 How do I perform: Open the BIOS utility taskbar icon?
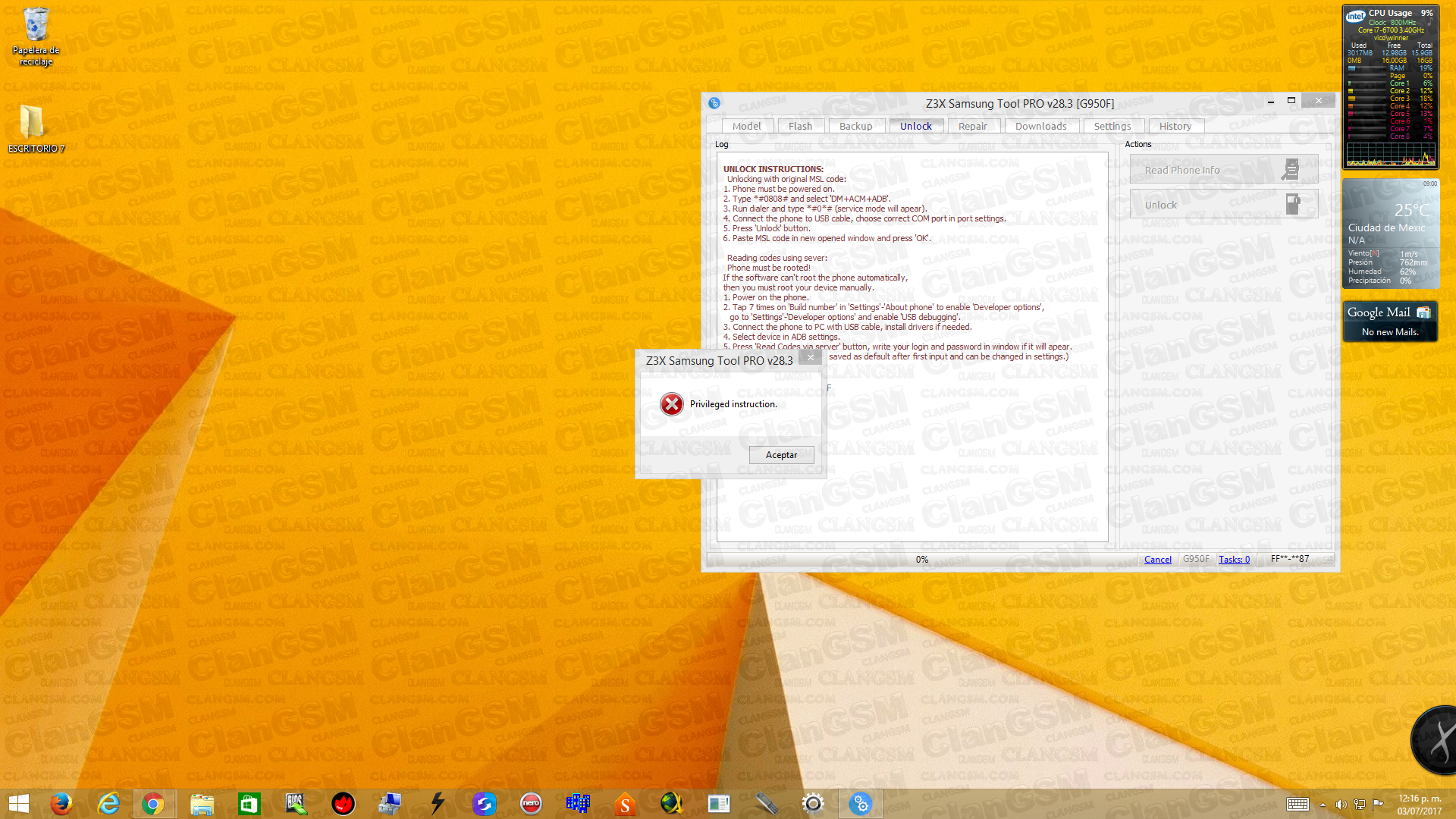[x=296, y=804]
